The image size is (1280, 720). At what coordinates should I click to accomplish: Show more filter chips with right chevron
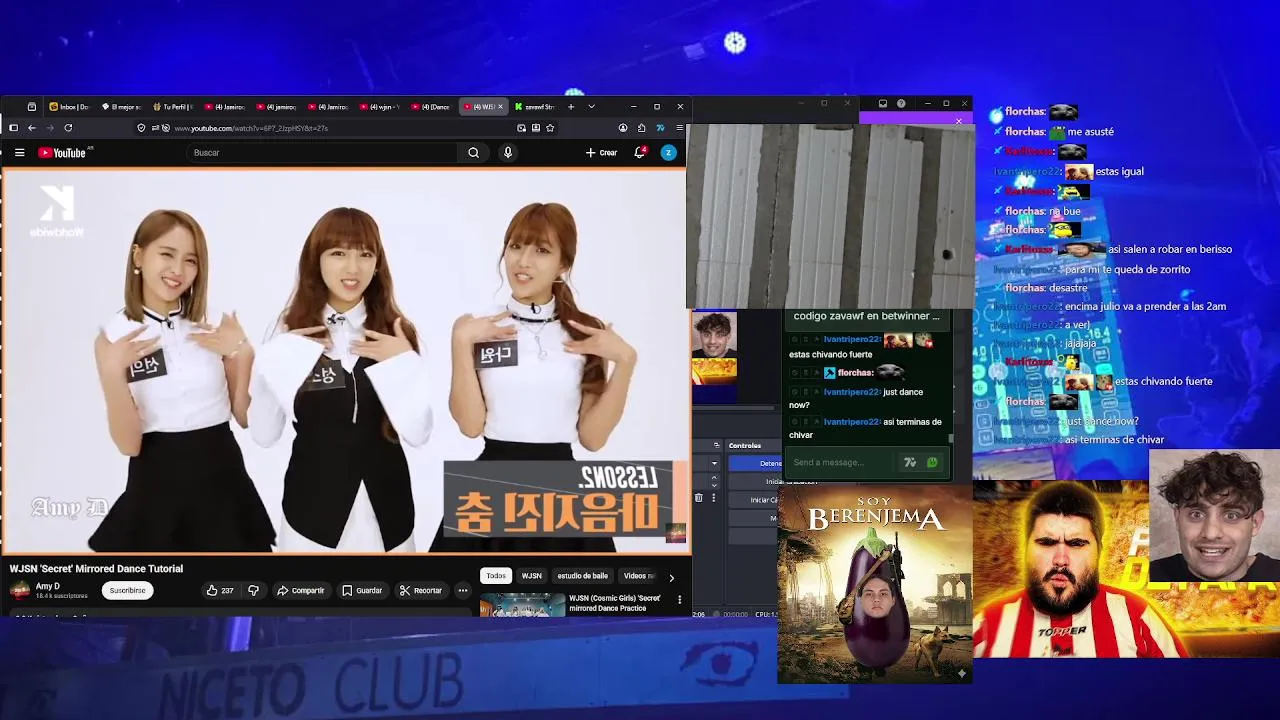coord(671,577)
